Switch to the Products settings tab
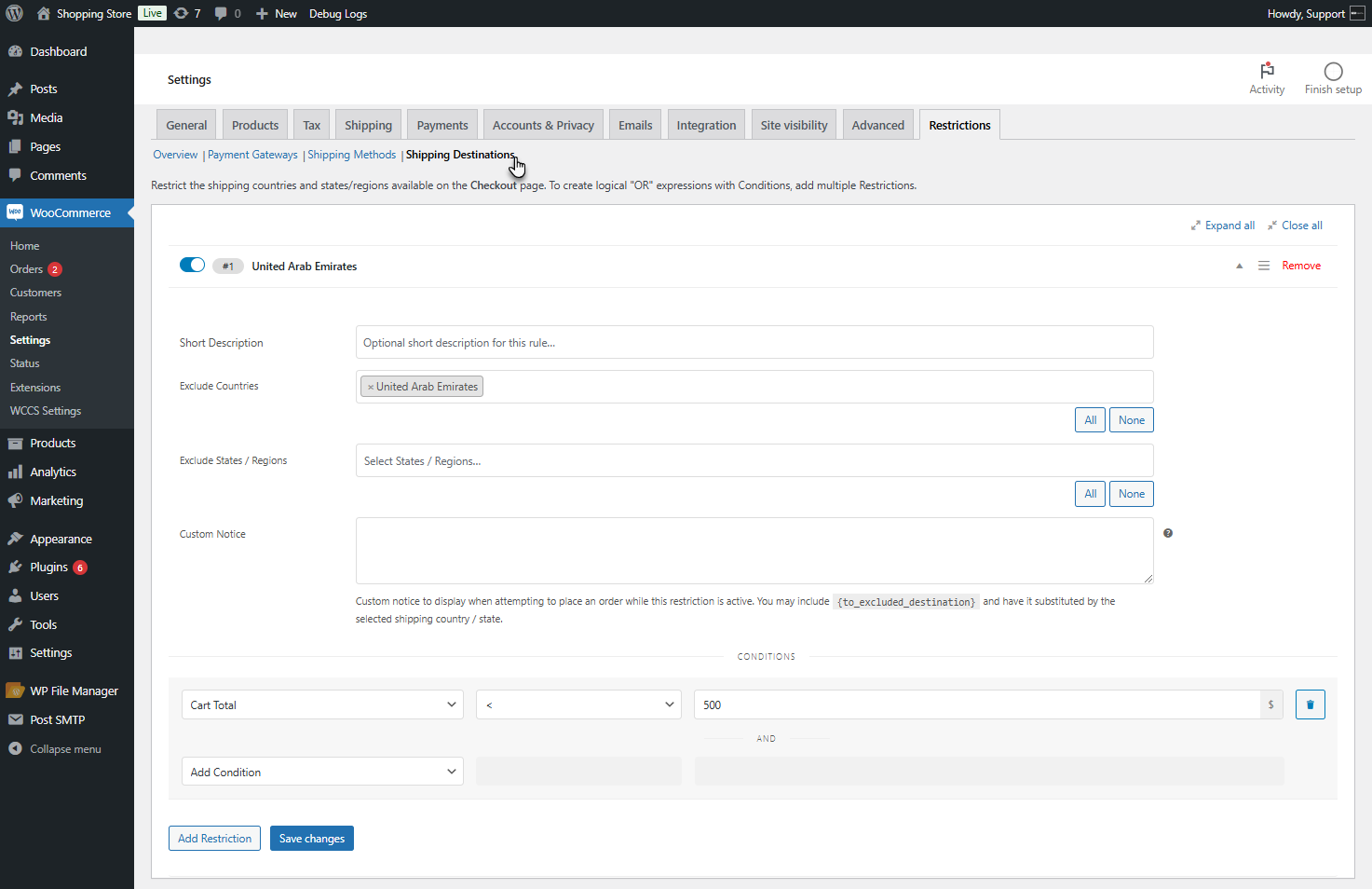1372x889 pixels. point(255,125)
